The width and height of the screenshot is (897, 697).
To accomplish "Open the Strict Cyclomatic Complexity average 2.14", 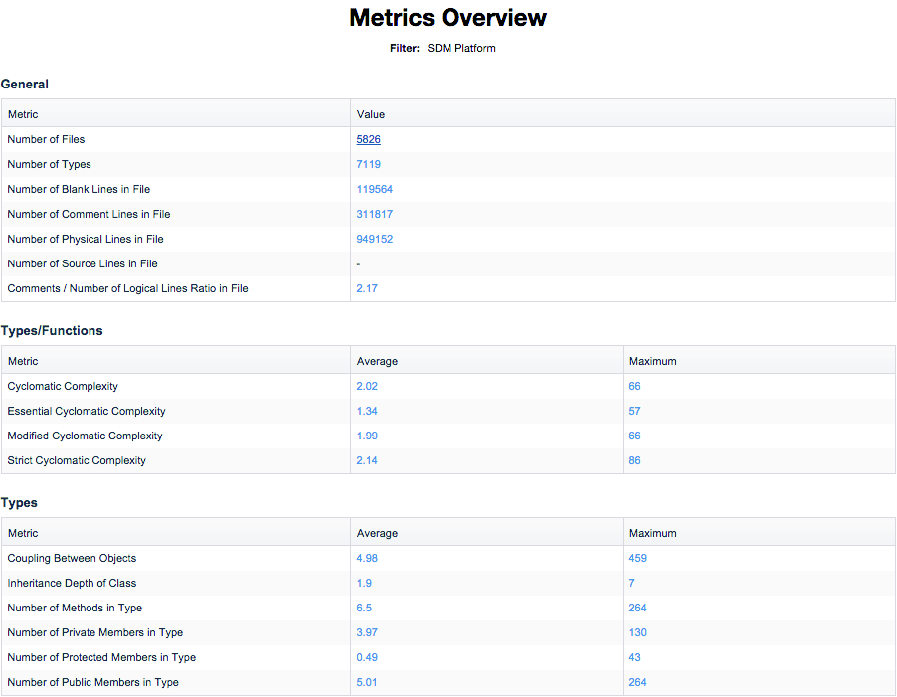I will [x=367, y=460].
